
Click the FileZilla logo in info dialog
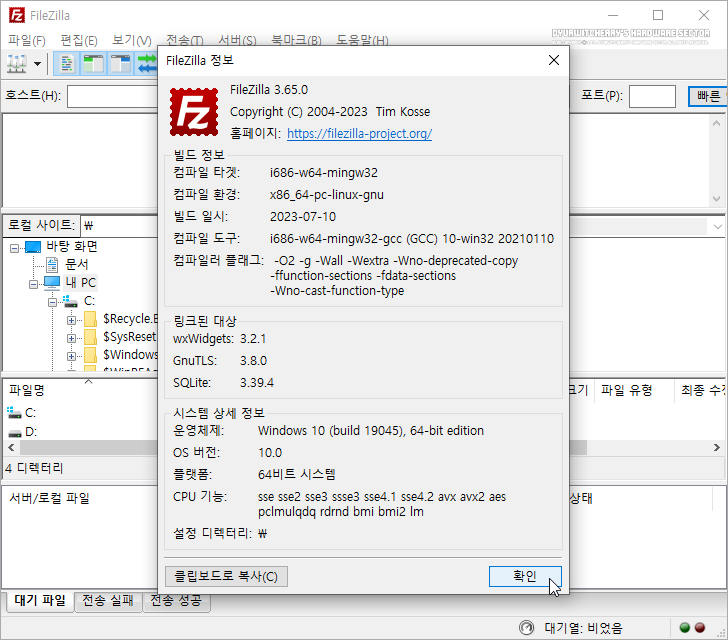coord(194,112)
